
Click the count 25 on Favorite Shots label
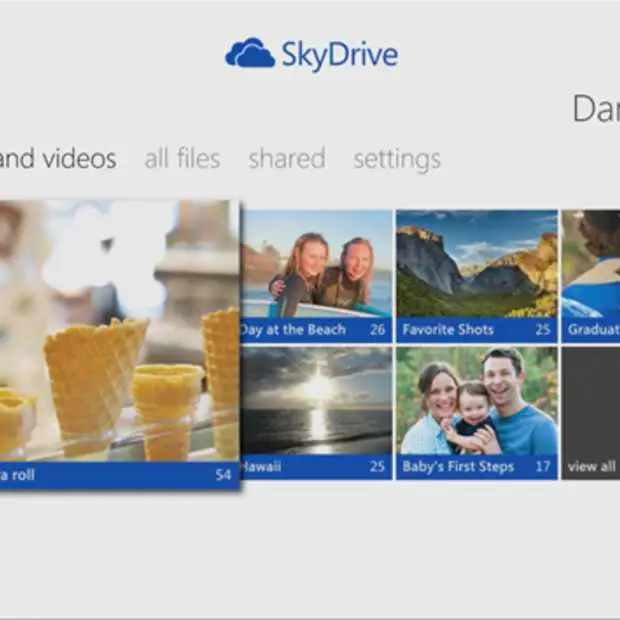coord(543,329)
